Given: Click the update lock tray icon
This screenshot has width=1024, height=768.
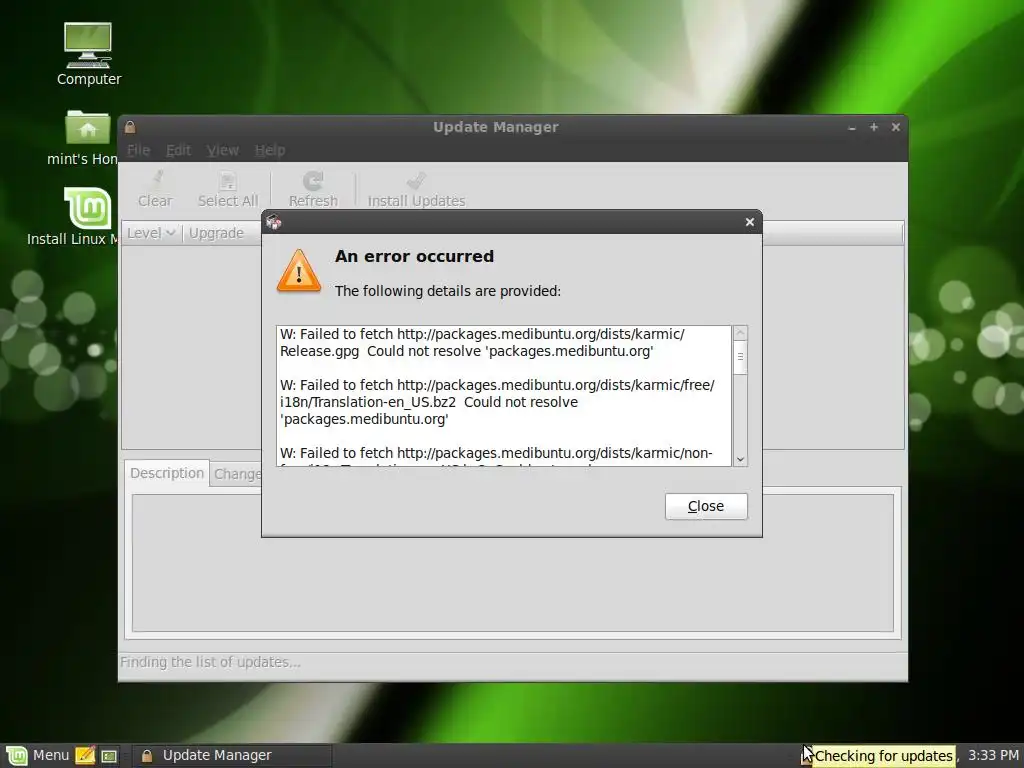Looking at the screenshot, I should click(806, 756).
